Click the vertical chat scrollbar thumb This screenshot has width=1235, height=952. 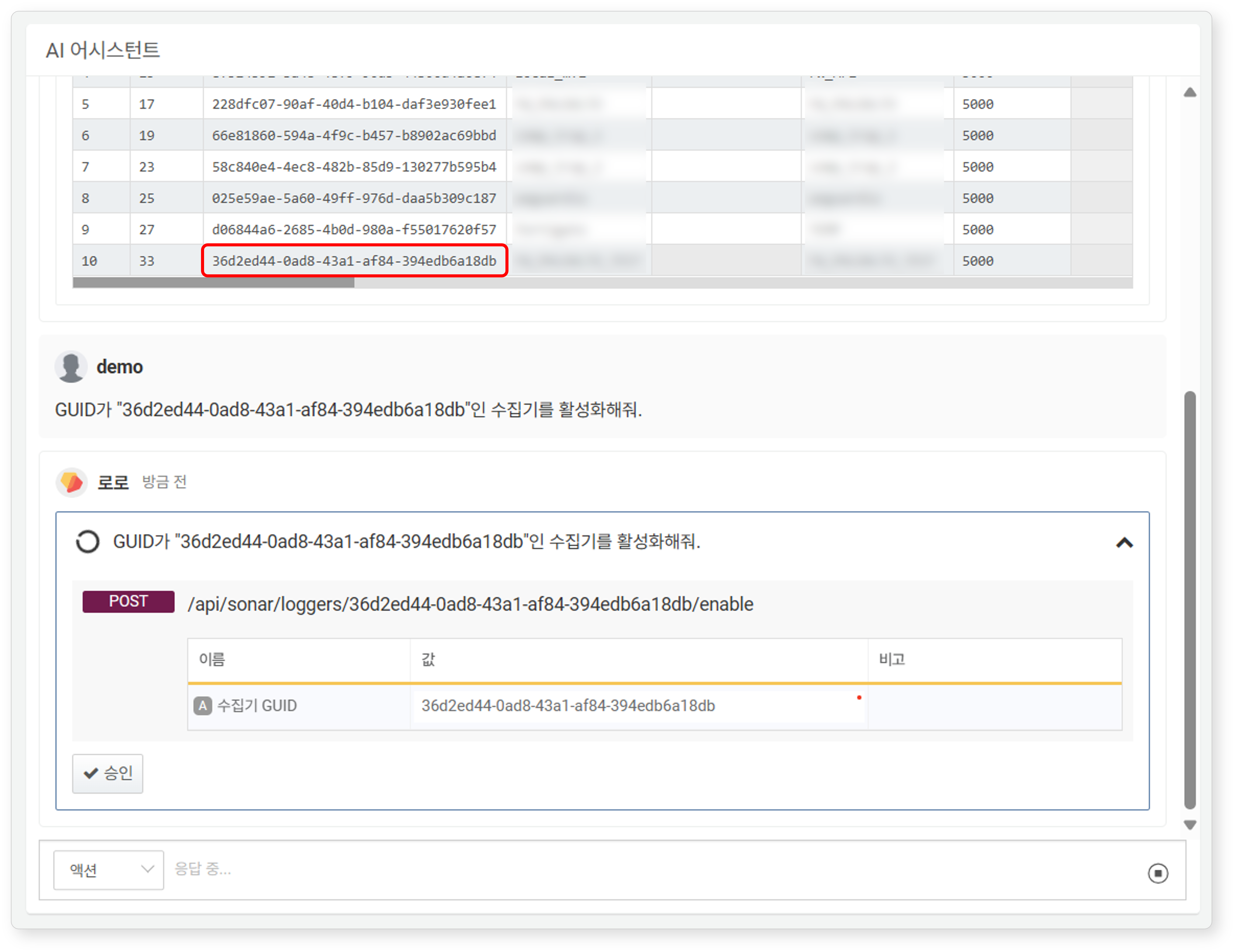(x=1190, y=599)
